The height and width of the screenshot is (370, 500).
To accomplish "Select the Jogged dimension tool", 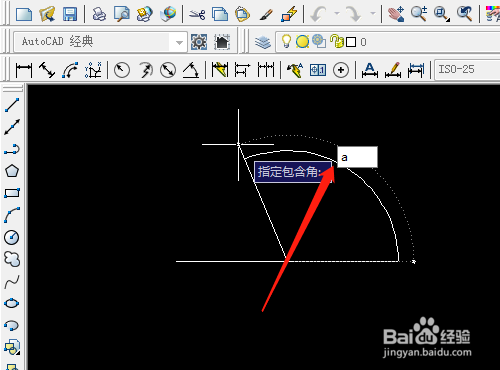I will click(x=145, y=70).
